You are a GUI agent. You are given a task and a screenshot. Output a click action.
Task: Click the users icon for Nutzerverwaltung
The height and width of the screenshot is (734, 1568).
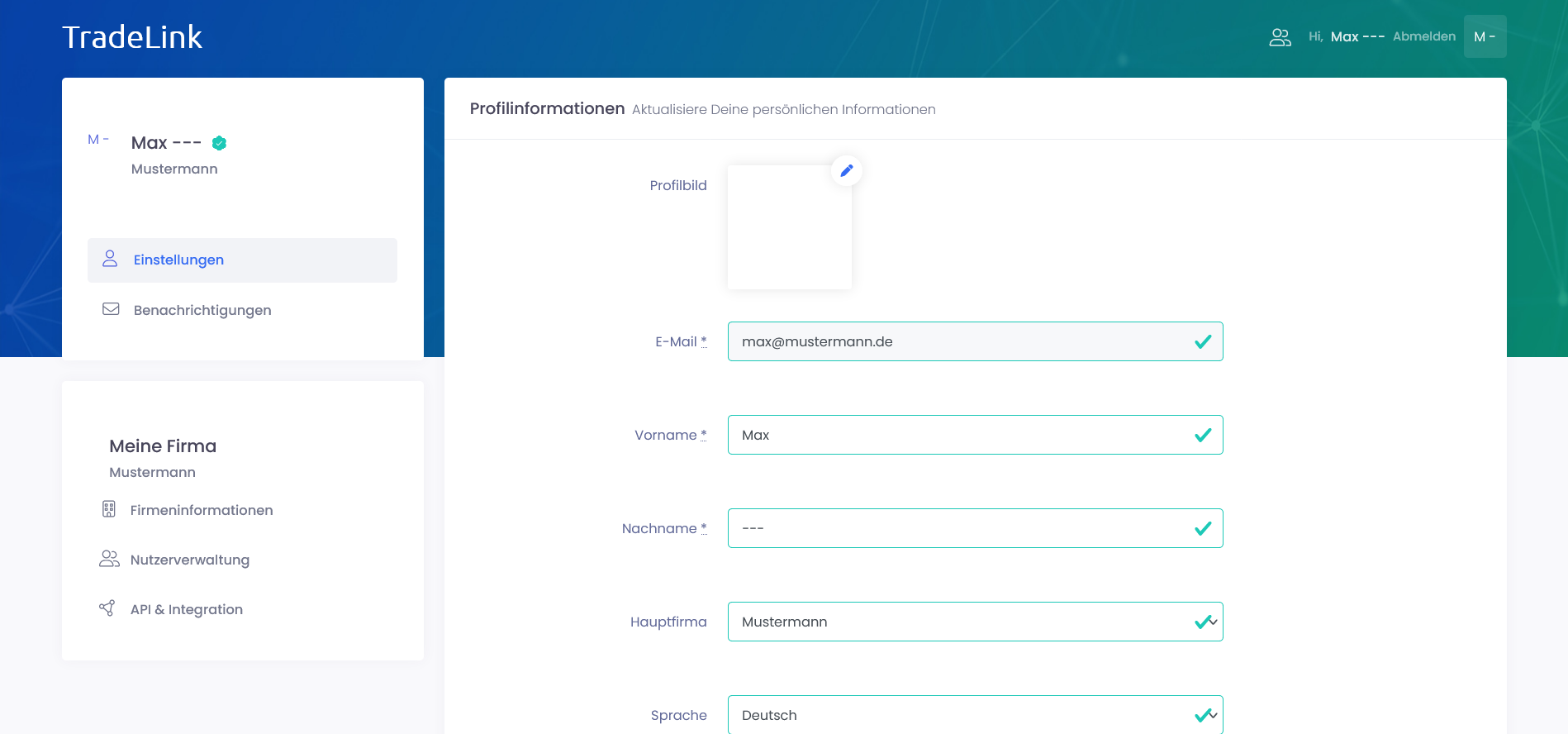coord(109,559)
